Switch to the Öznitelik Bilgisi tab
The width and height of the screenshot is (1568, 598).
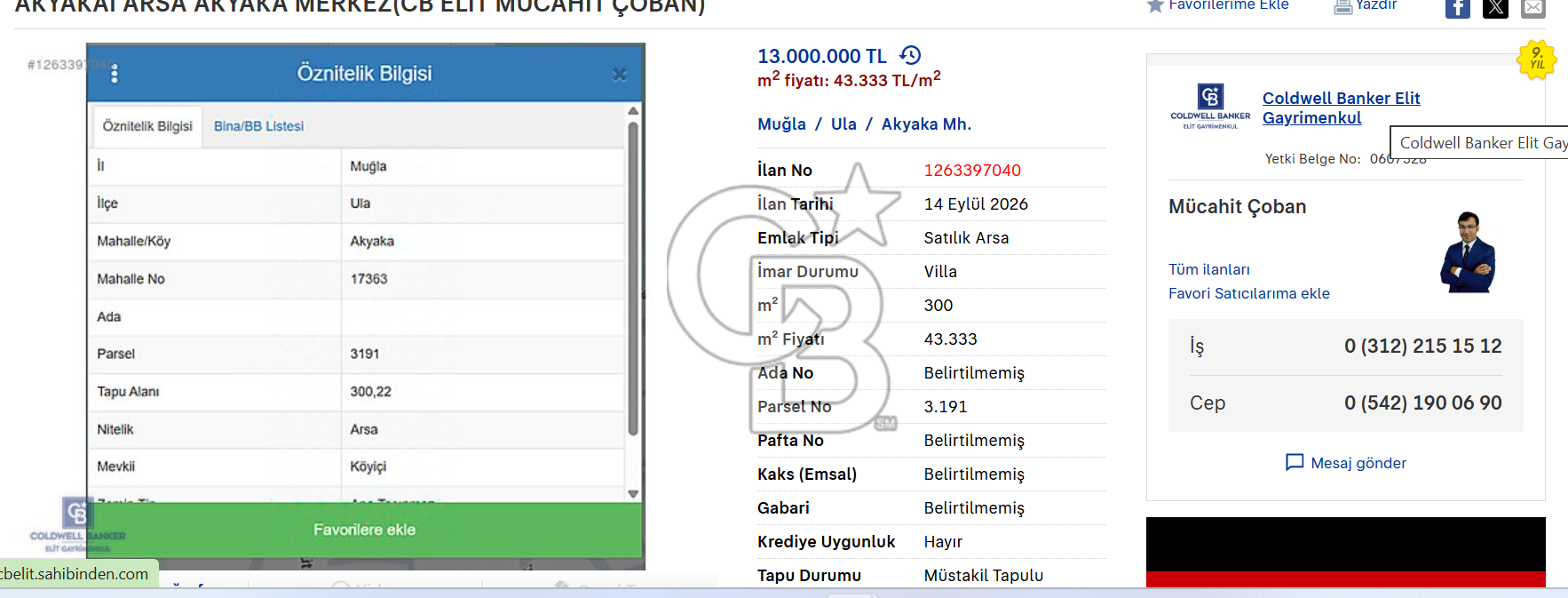tap(147, 126)
